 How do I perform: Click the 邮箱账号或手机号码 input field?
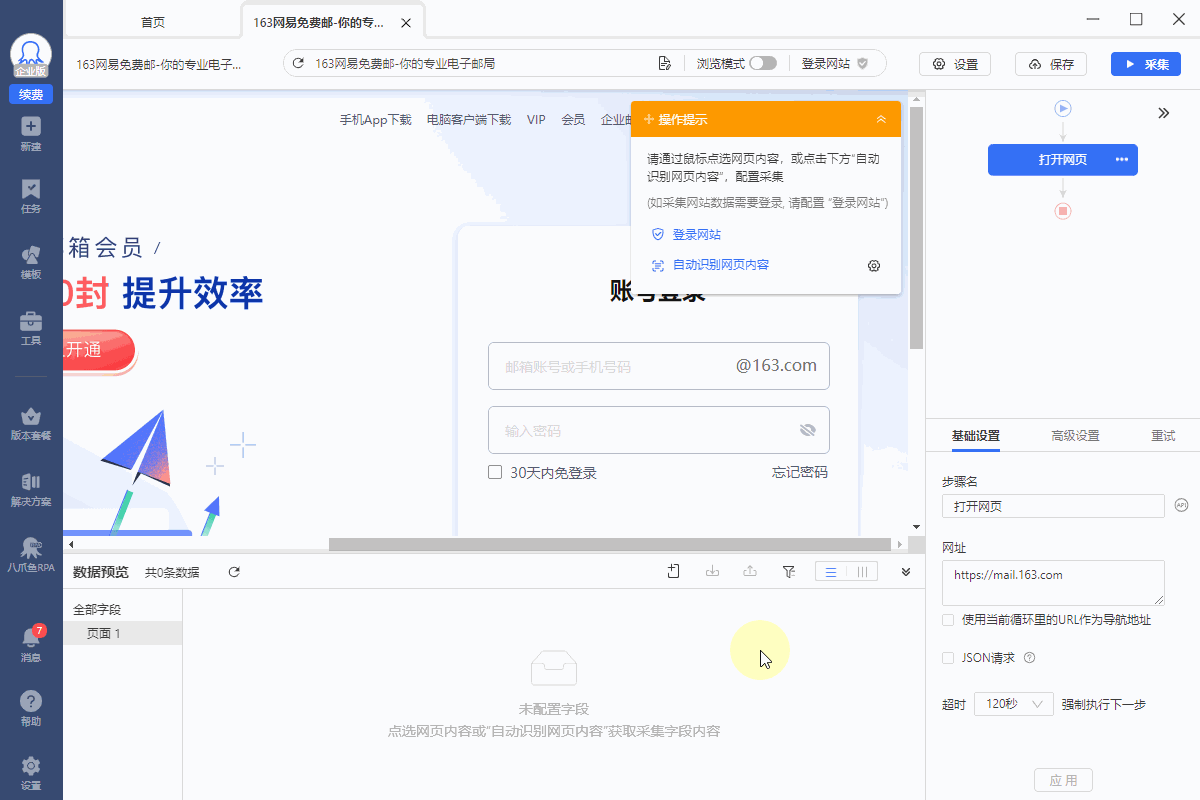(x=658, y=366)
